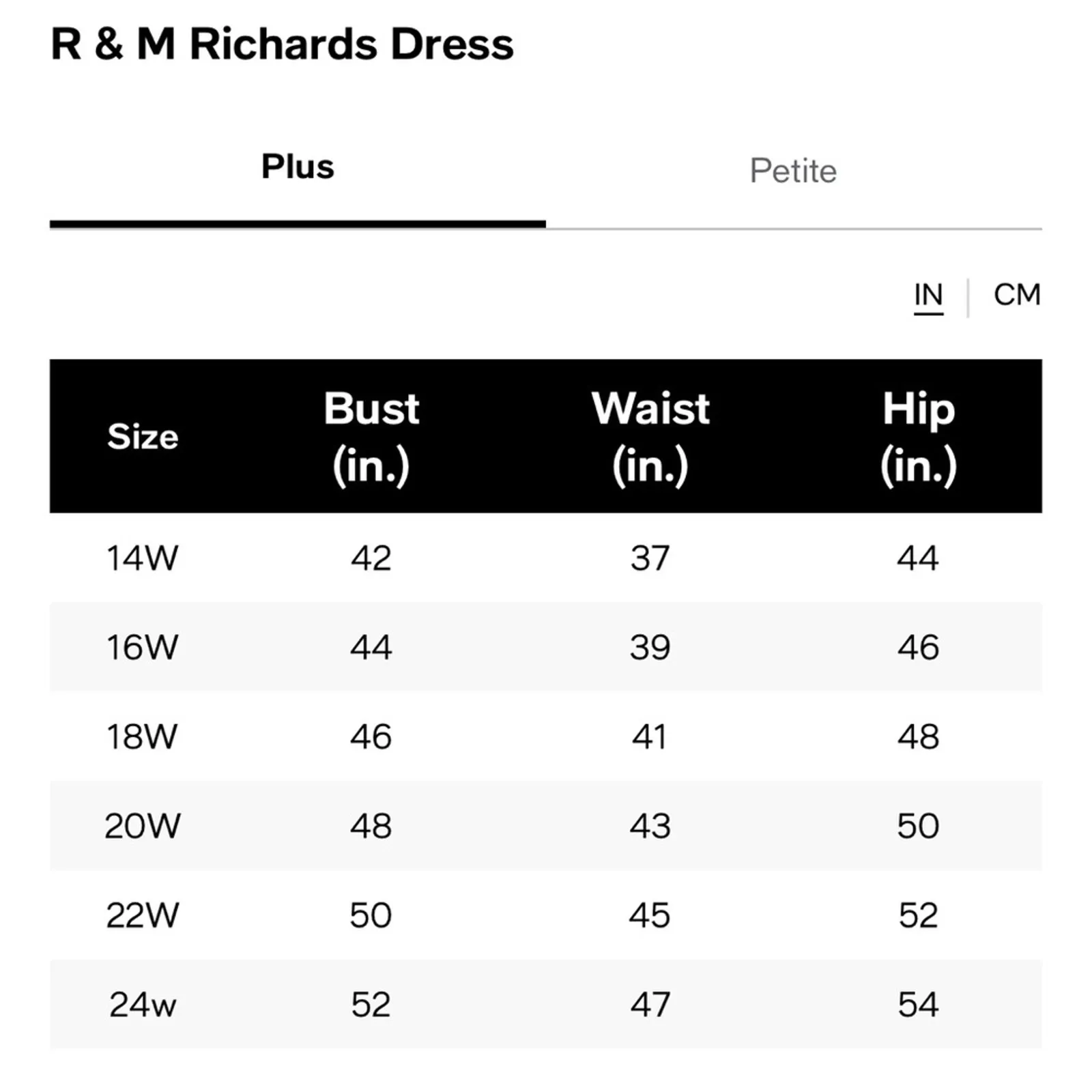Click the Hip column header

919,436
